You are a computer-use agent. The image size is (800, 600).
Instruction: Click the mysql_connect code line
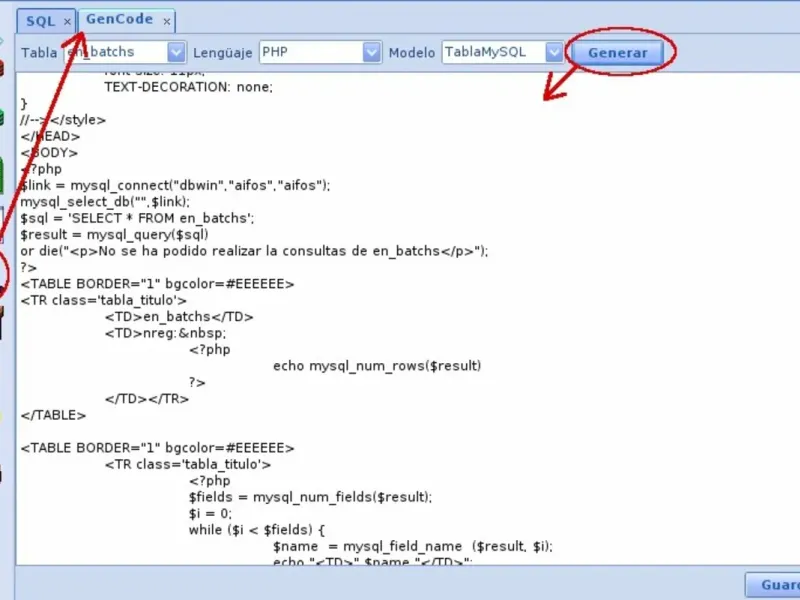[175, 185]
